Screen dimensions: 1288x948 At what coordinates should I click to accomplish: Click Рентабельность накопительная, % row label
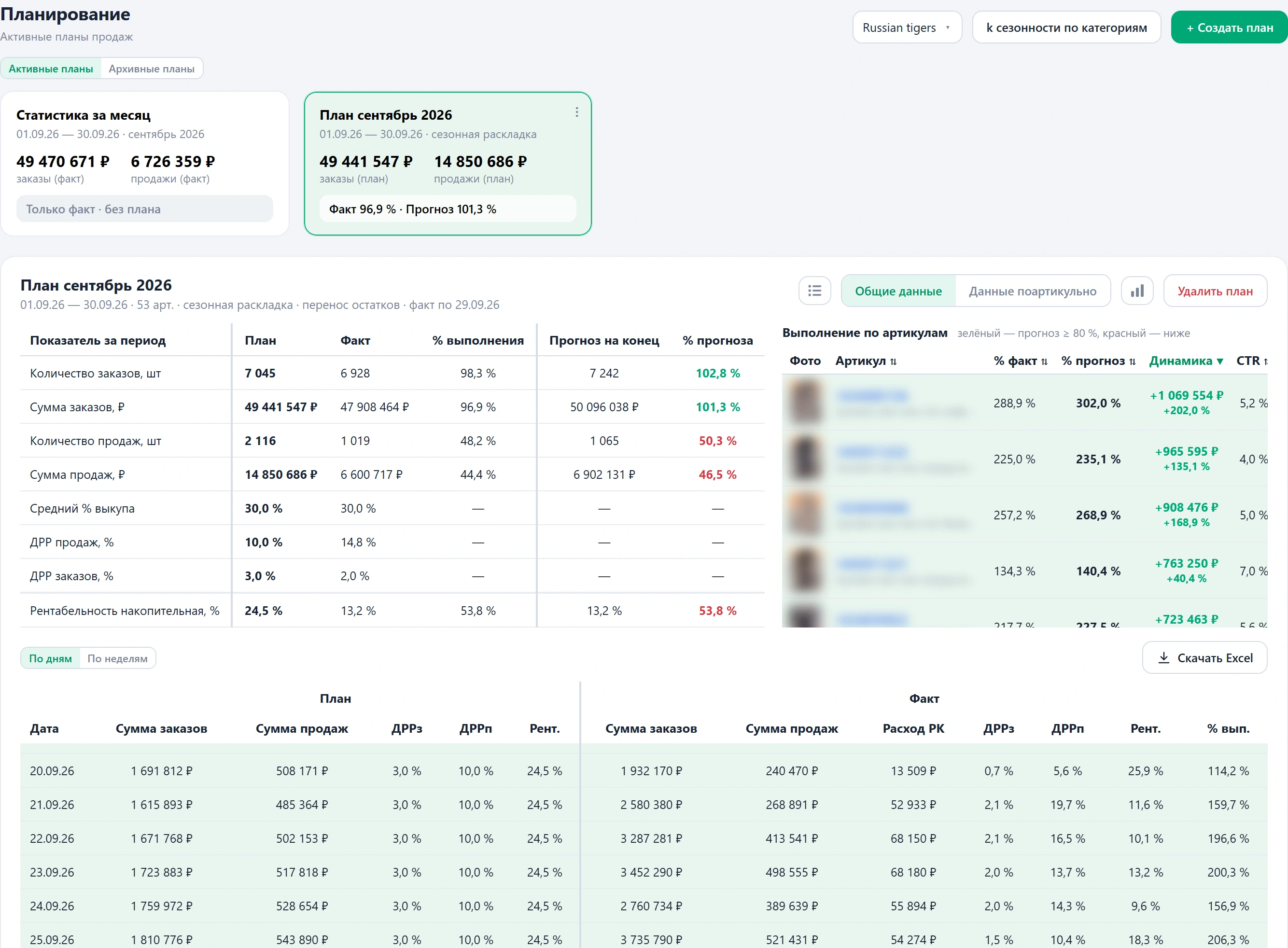[125, 611]
